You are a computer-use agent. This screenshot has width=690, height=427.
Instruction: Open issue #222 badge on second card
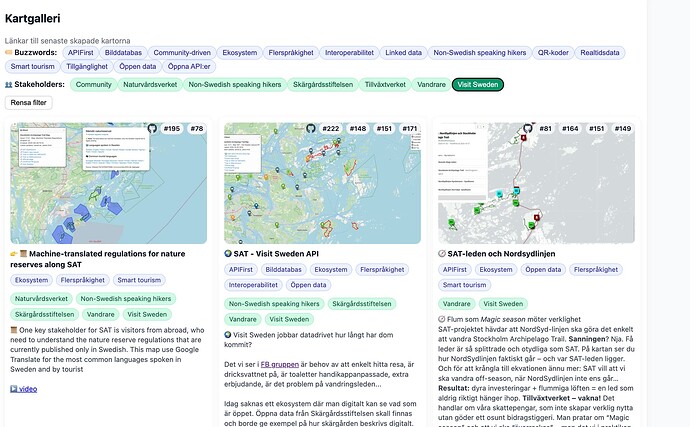click(x=331, y=129)
